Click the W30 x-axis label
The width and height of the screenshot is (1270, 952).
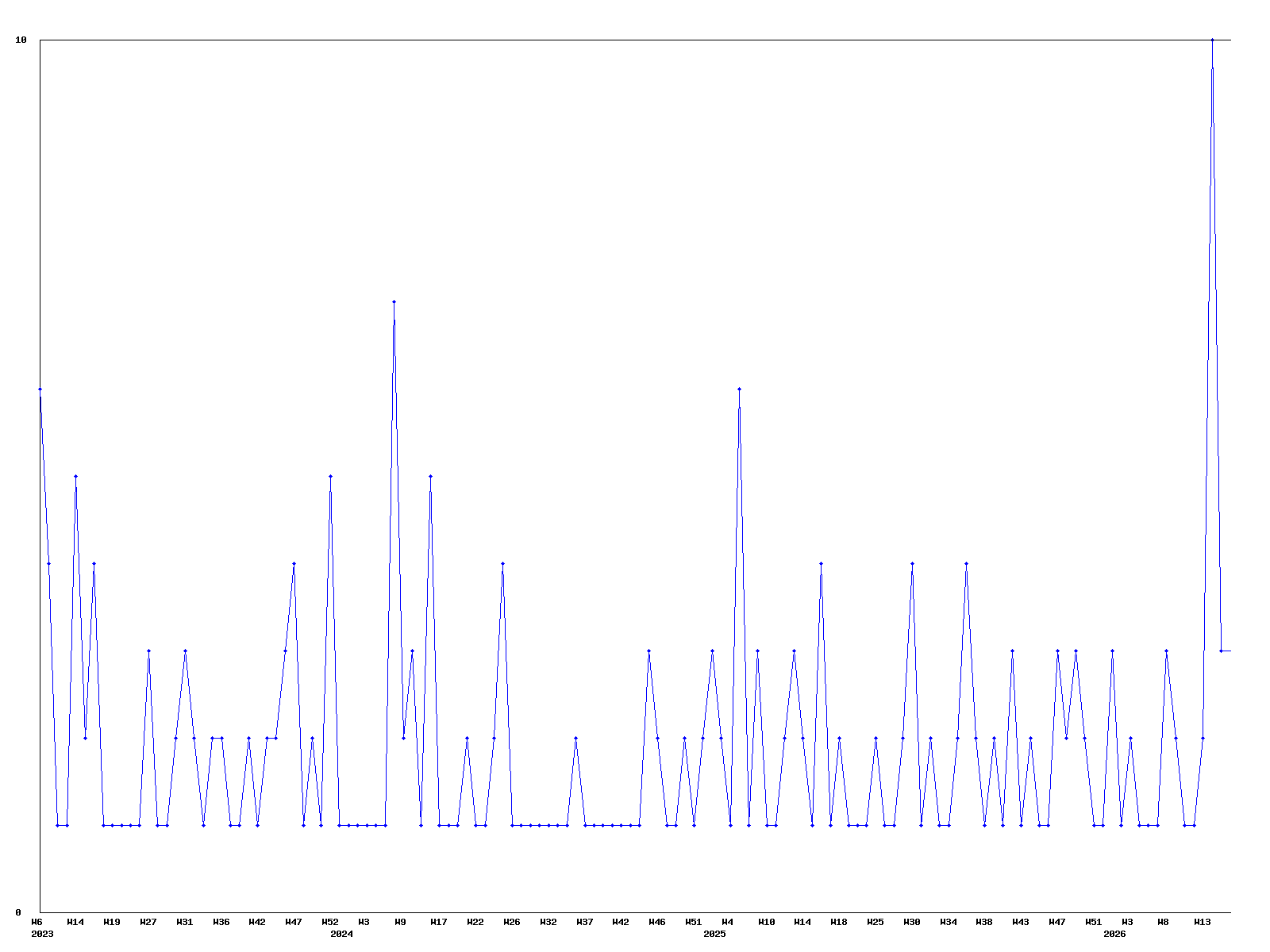point(912,922)
